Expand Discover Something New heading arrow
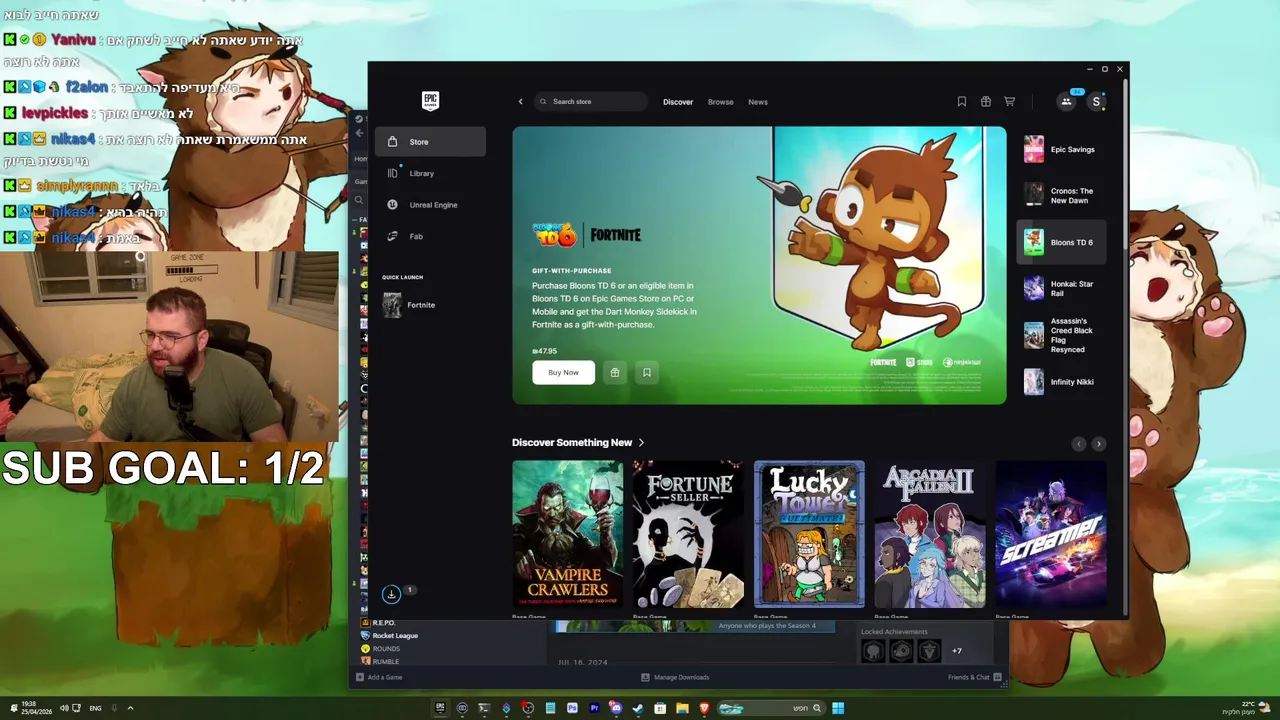Viewport: 1280px width, 720px height. coord(641,443)
